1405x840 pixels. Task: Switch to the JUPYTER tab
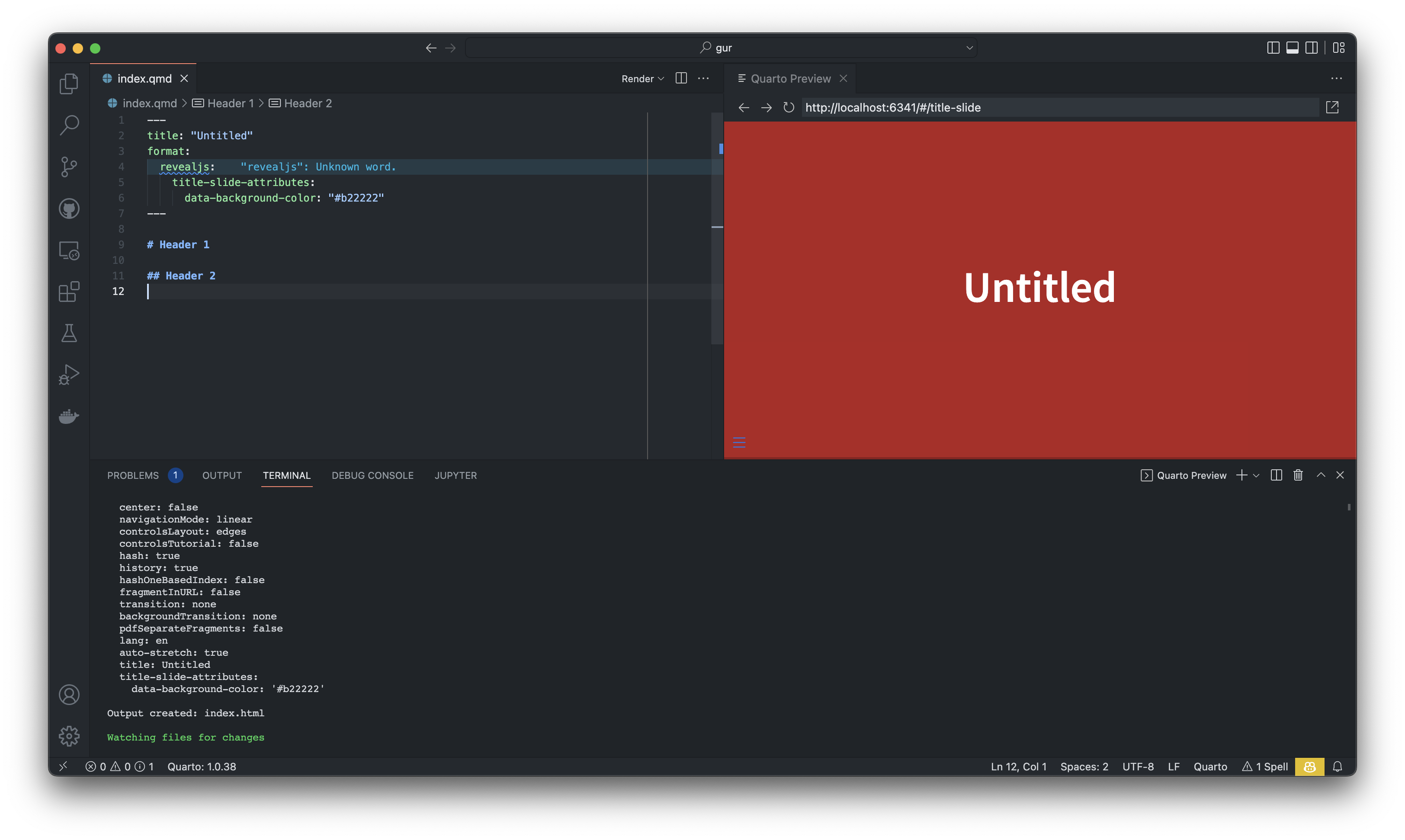click(456, 475)
